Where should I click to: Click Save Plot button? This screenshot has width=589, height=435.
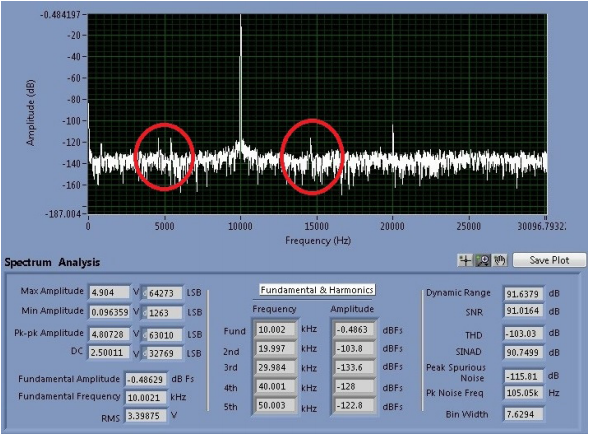549,260
